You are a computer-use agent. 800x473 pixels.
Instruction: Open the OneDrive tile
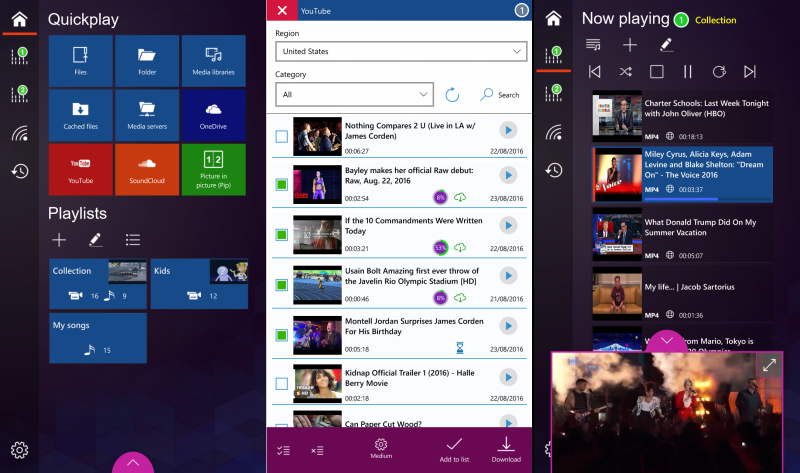point(213,115)
